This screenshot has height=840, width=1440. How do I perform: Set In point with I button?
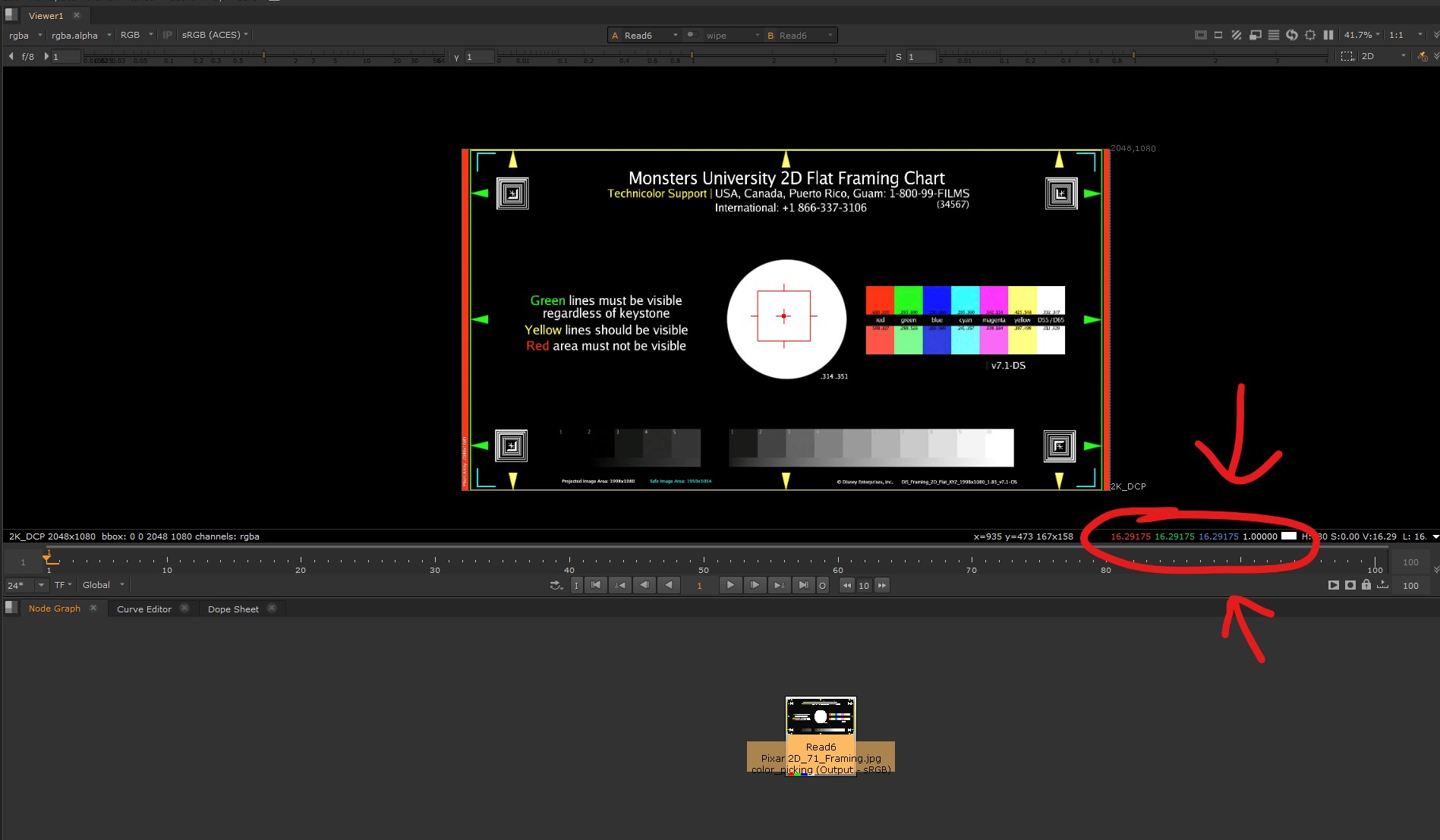point(576,585)
